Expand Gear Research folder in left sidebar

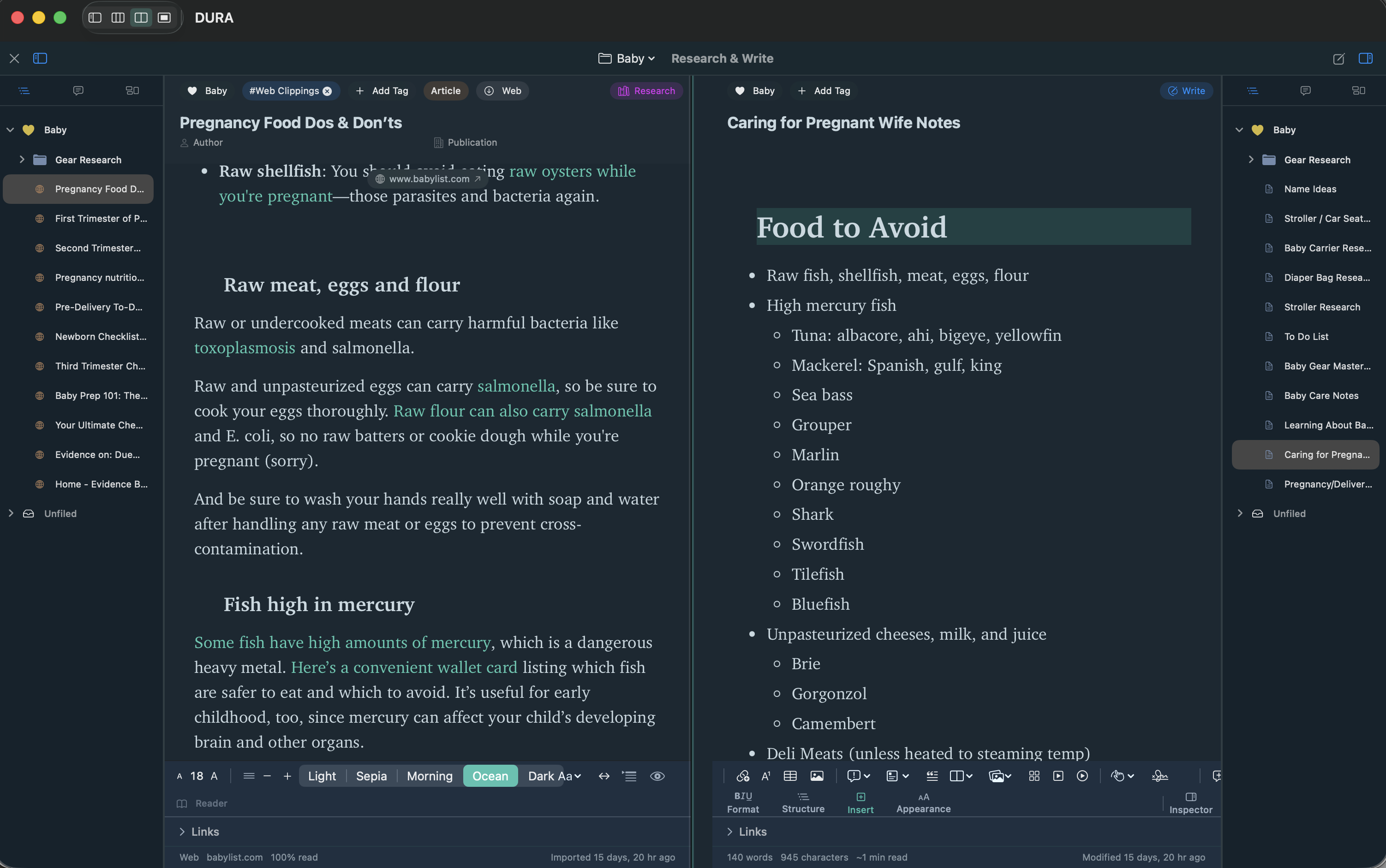(x=22, y=160)
